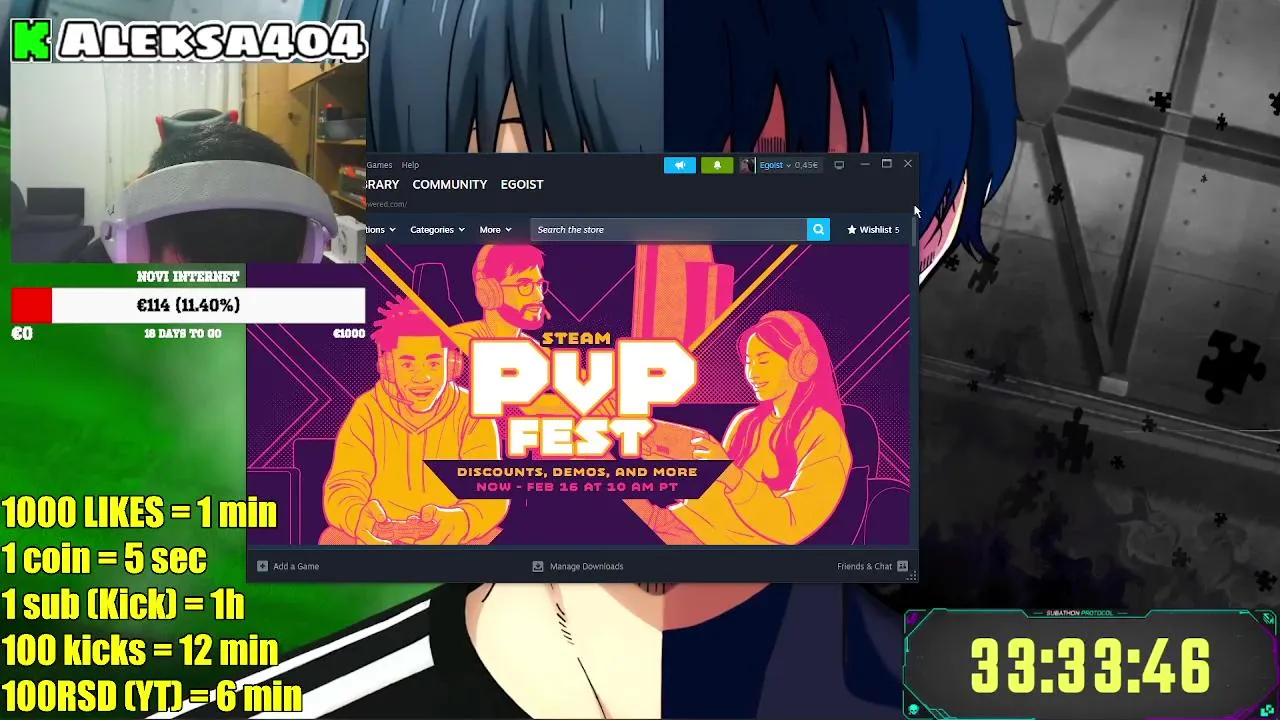
Task: Click the Wishlist star icon
Action: [852, 230]
